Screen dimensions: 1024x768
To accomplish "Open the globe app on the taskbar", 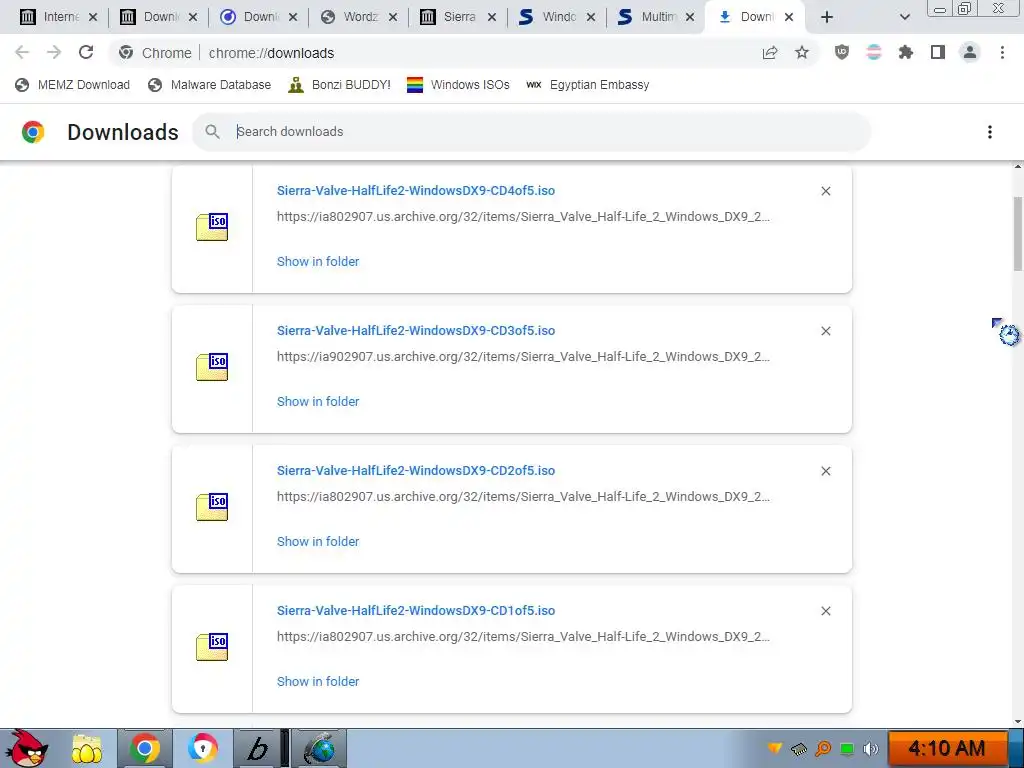I will coord(319,749).
